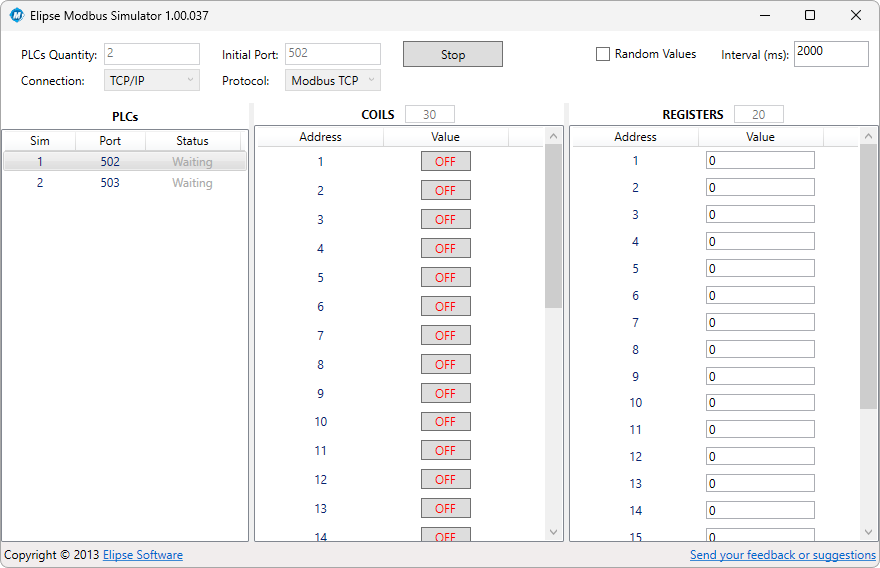880x568 pixels.
Task: Toggle coil 1 OFF button
Action: click(445, 161)
